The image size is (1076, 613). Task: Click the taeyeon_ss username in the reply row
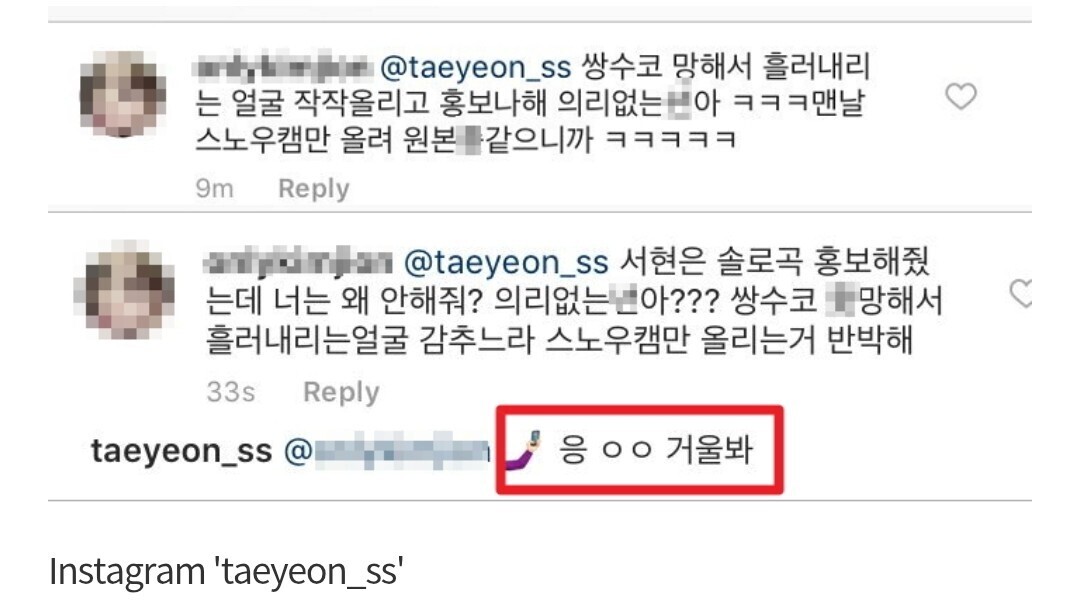click(x=182, y=451)
